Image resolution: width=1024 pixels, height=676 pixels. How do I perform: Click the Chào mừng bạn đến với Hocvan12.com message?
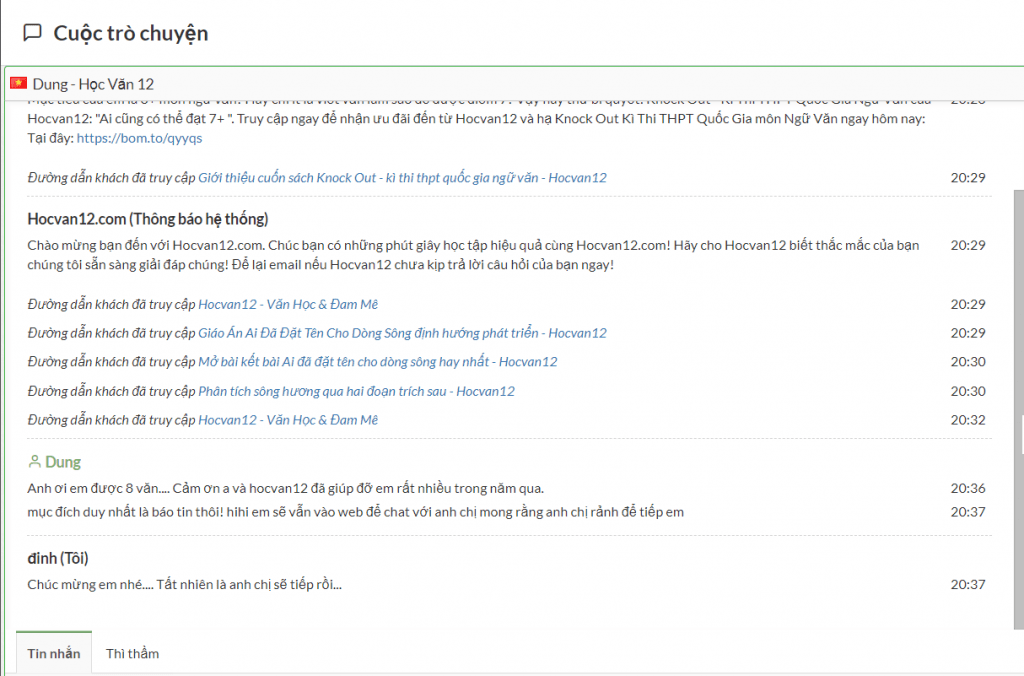click(x=473, y=255)
